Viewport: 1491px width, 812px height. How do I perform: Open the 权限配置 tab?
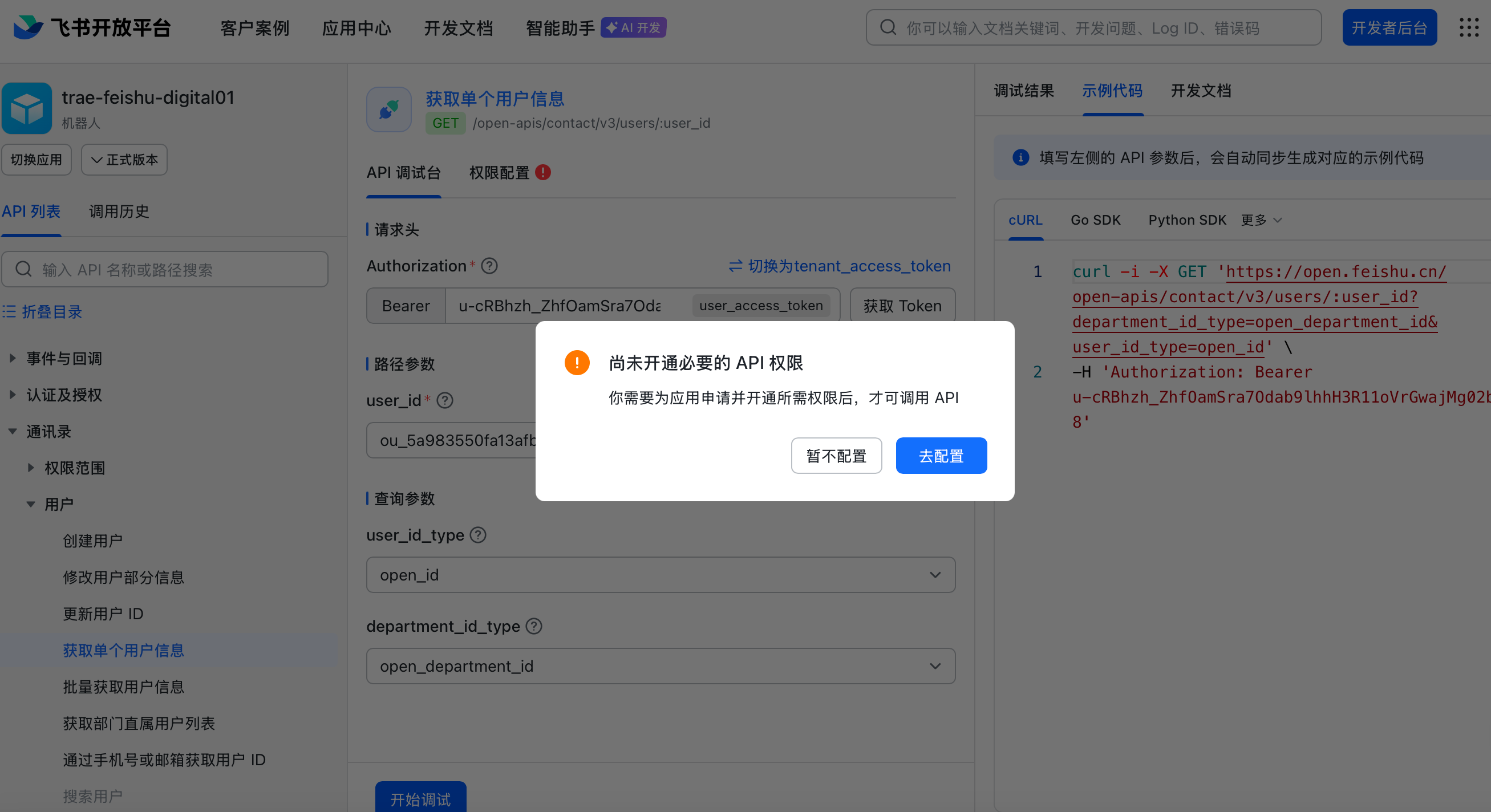(x=500, y=172)
